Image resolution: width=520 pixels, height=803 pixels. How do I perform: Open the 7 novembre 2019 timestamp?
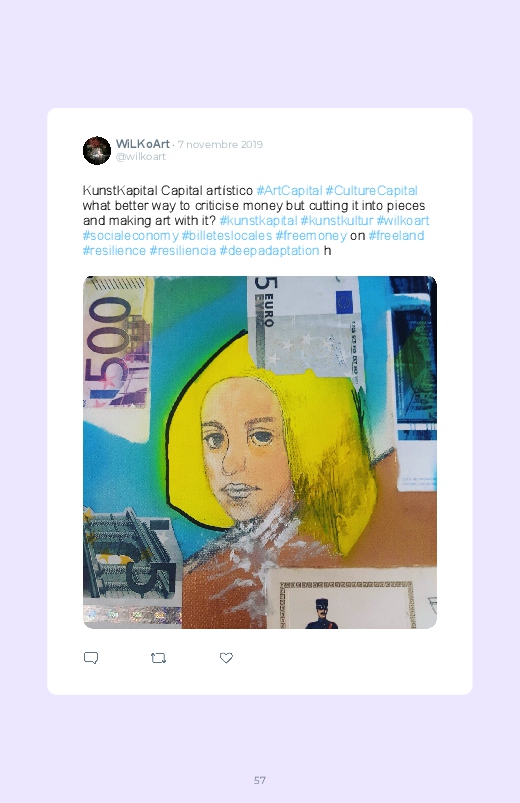(220, 144)
